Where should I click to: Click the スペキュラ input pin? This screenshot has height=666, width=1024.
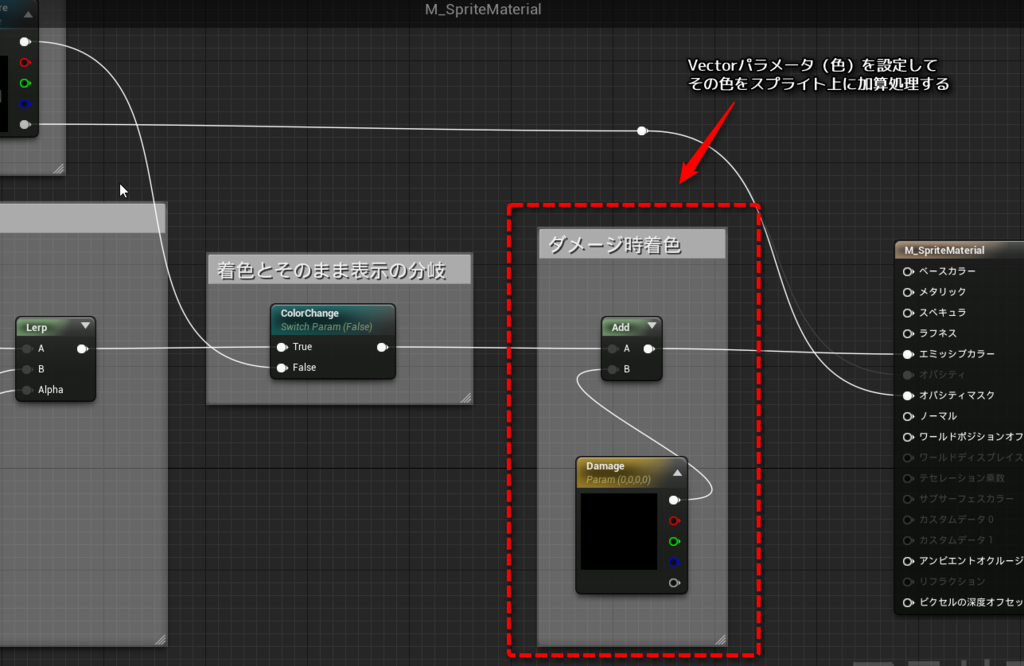pyautogui.click(x=908, y=313)
